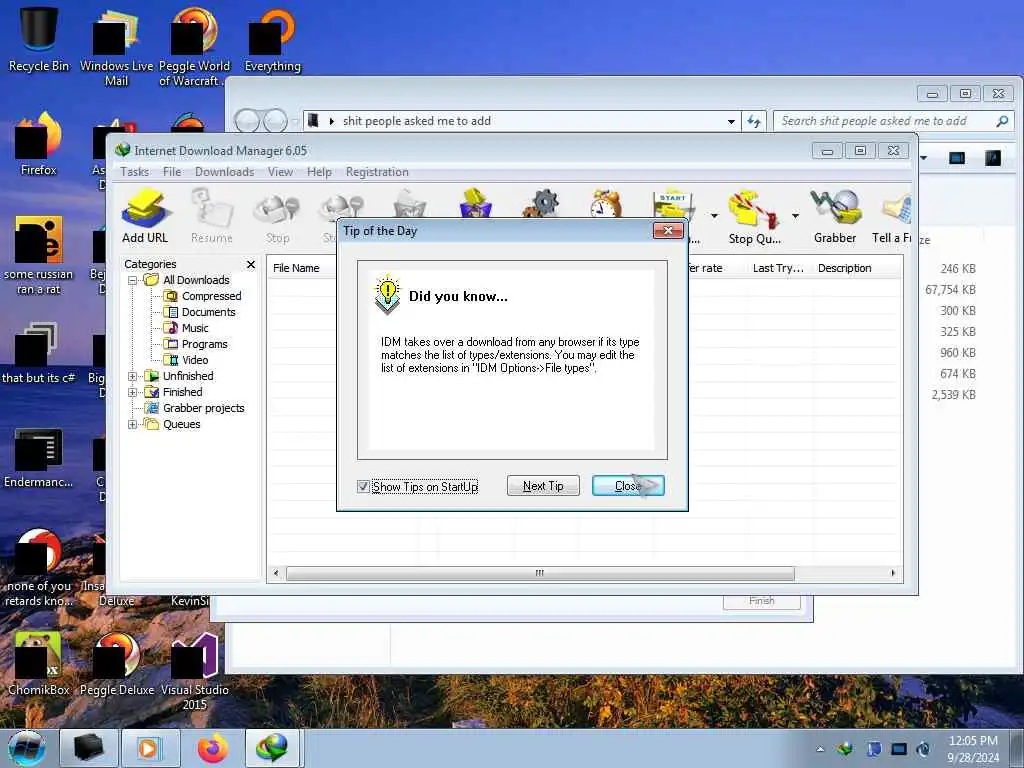
Task: Expand the Queues tree node
Action: (x=133, y=424)
